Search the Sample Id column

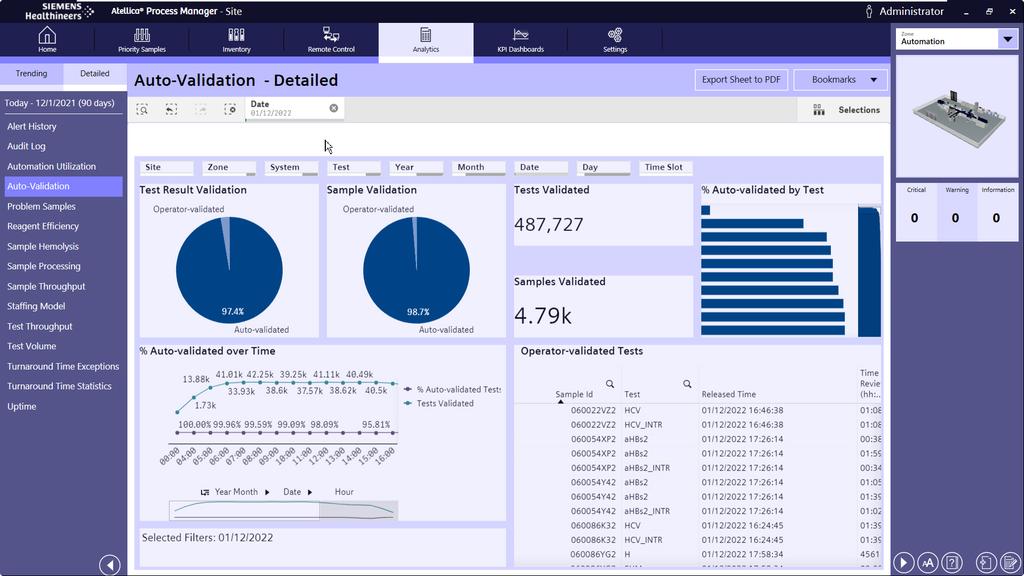pyautogui.click(x=610, y=384)
